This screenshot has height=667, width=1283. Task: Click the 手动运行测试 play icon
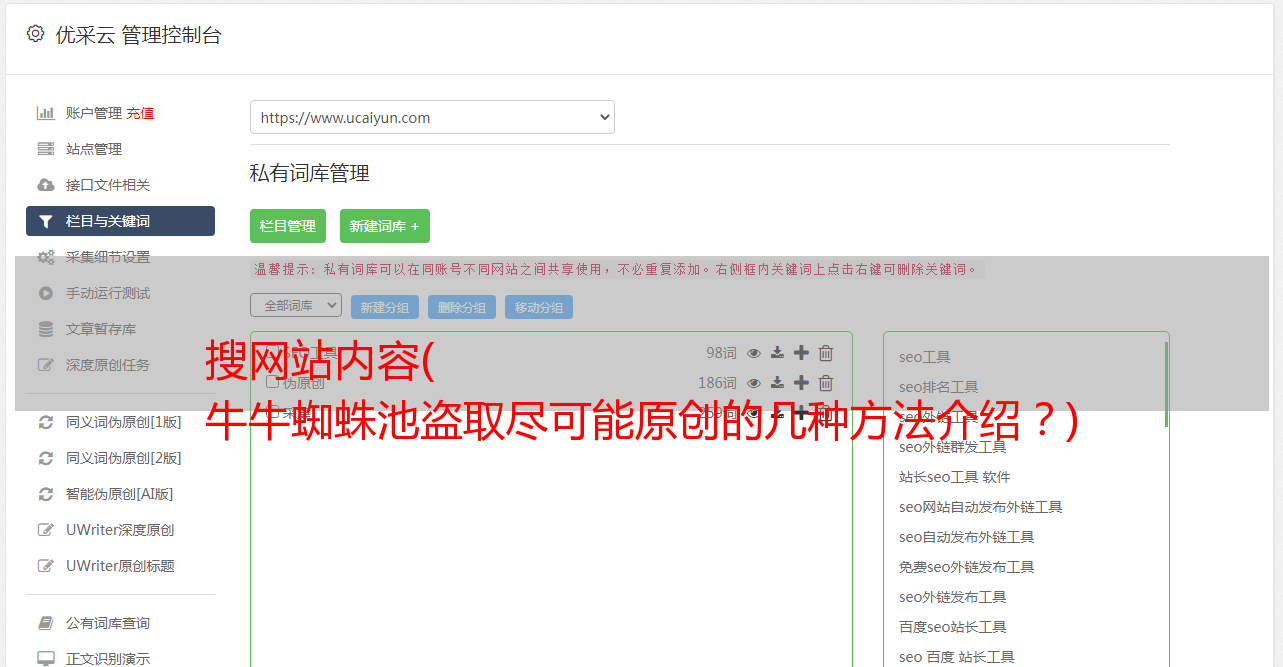[46, 293]
